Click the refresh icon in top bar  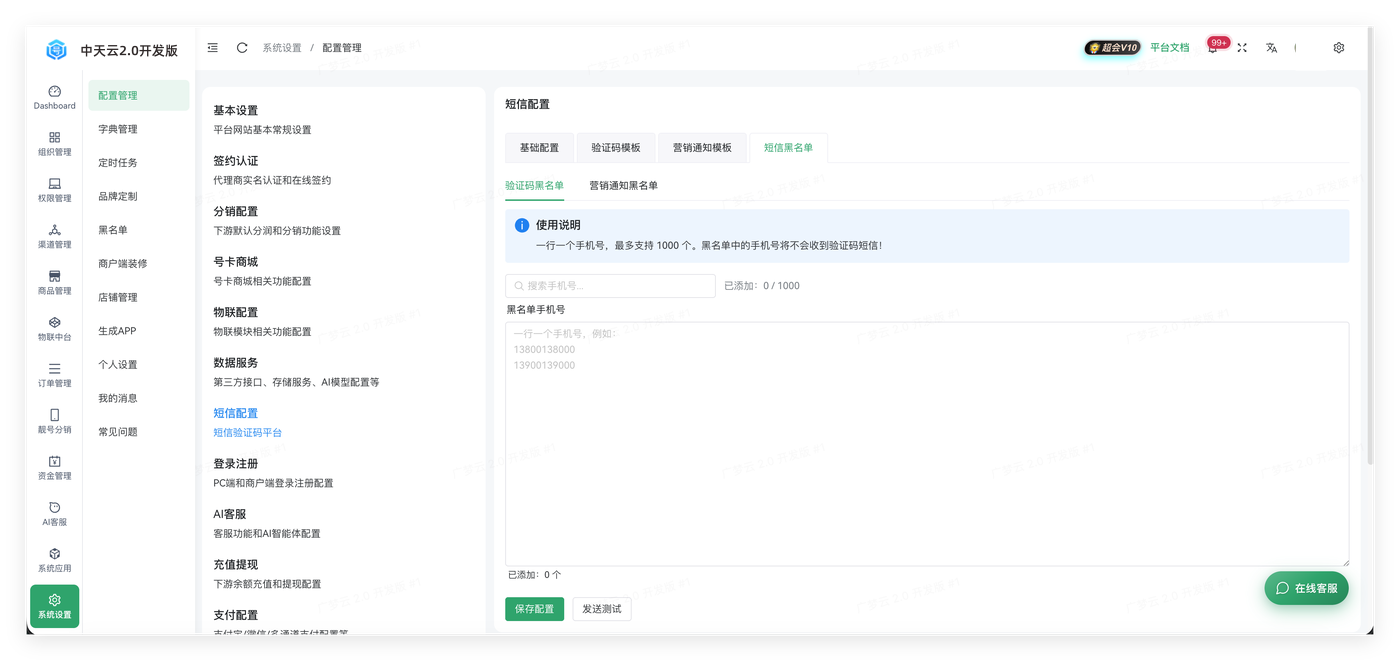point(242,48)
